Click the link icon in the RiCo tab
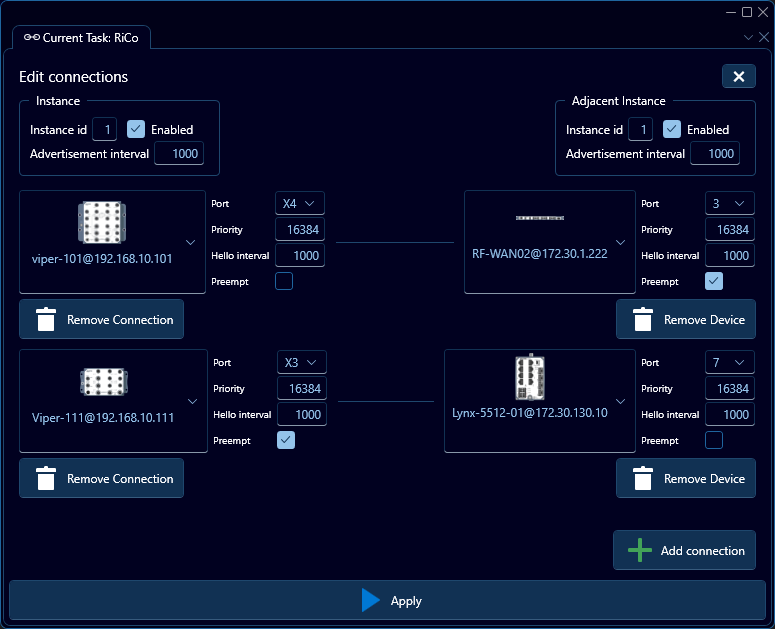The height and width of the screenshot is (629, 775). 32,38
